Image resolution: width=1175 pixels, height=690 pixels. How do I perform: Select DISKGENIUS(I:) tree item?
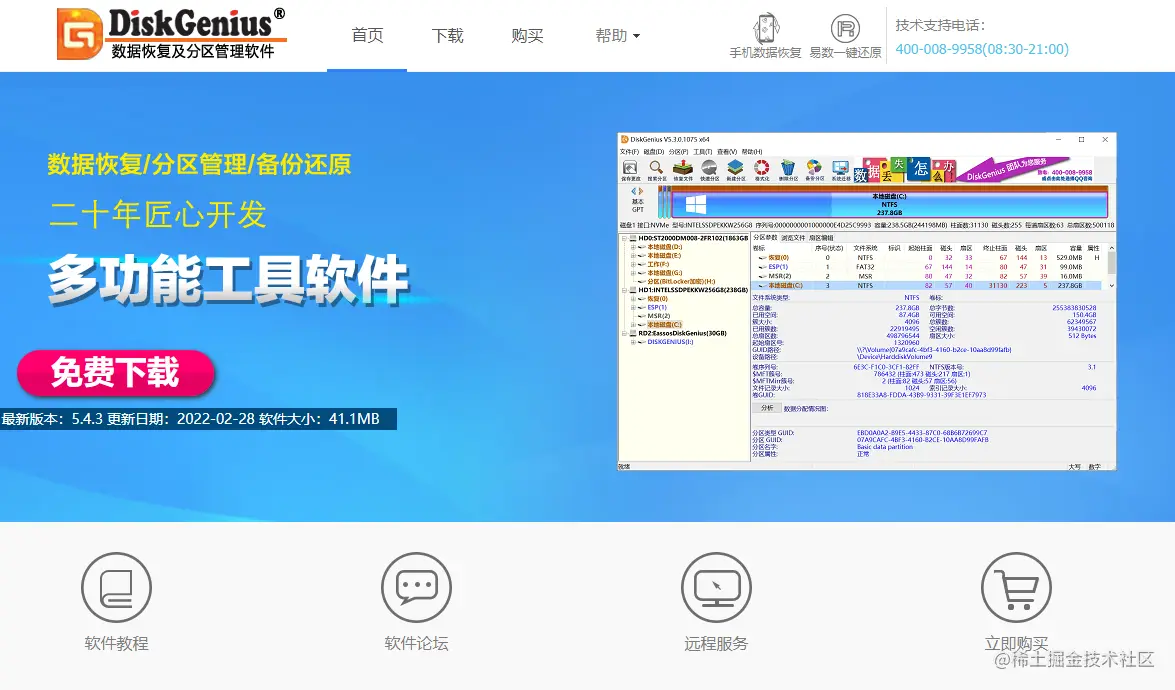pos(670,342)
